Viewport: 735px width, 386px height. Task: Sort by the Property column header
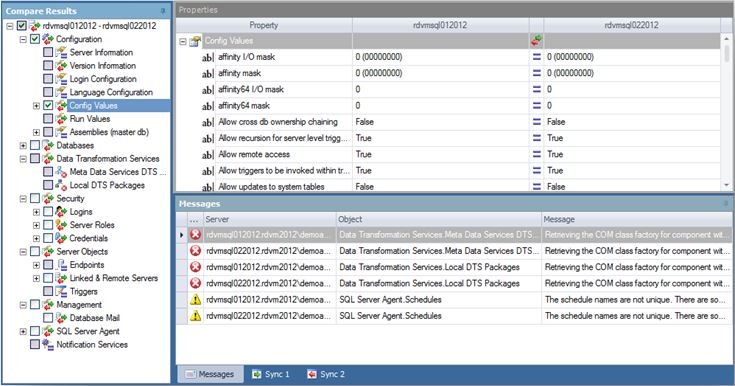point(264,25)
